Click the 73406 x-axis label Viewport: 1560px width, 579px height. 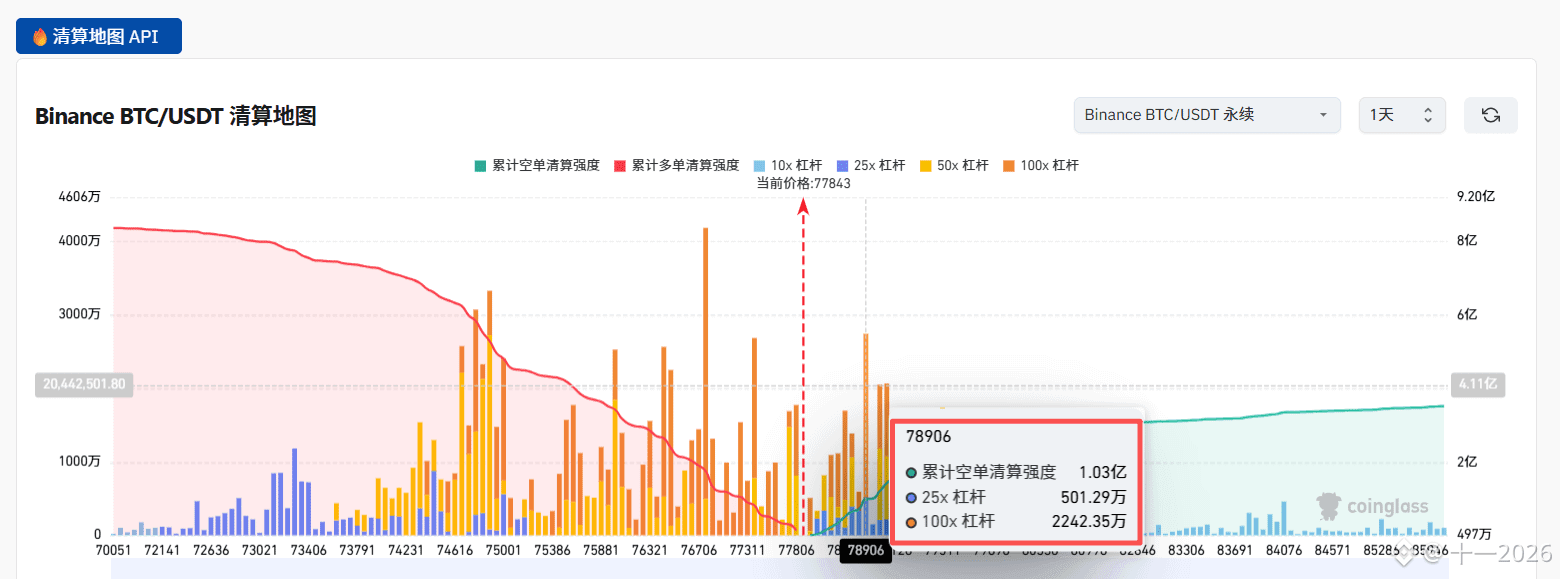(308, 550)
